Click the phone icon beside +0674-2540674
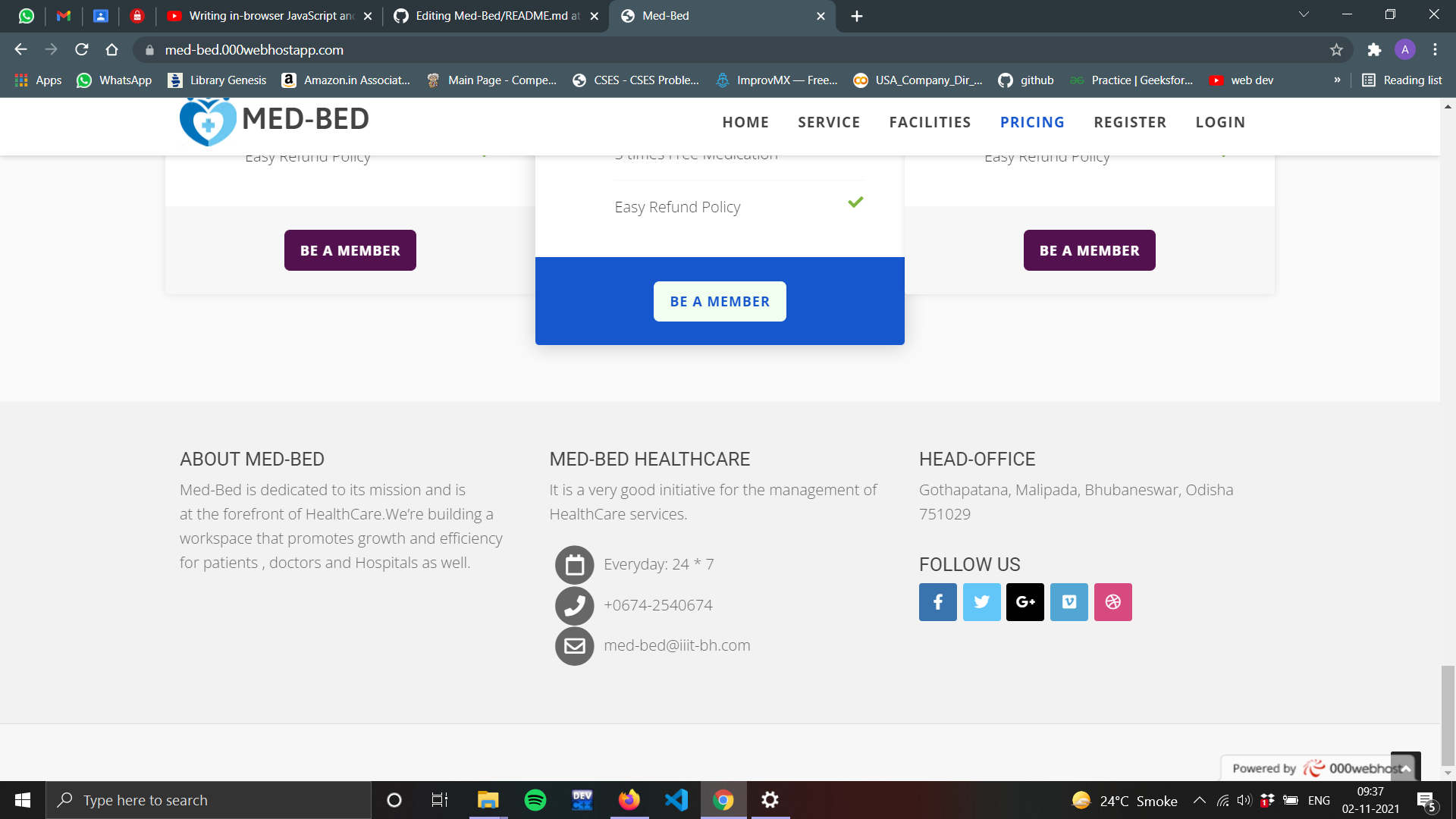Screen dimensions: 1456x819 (574, 605)
